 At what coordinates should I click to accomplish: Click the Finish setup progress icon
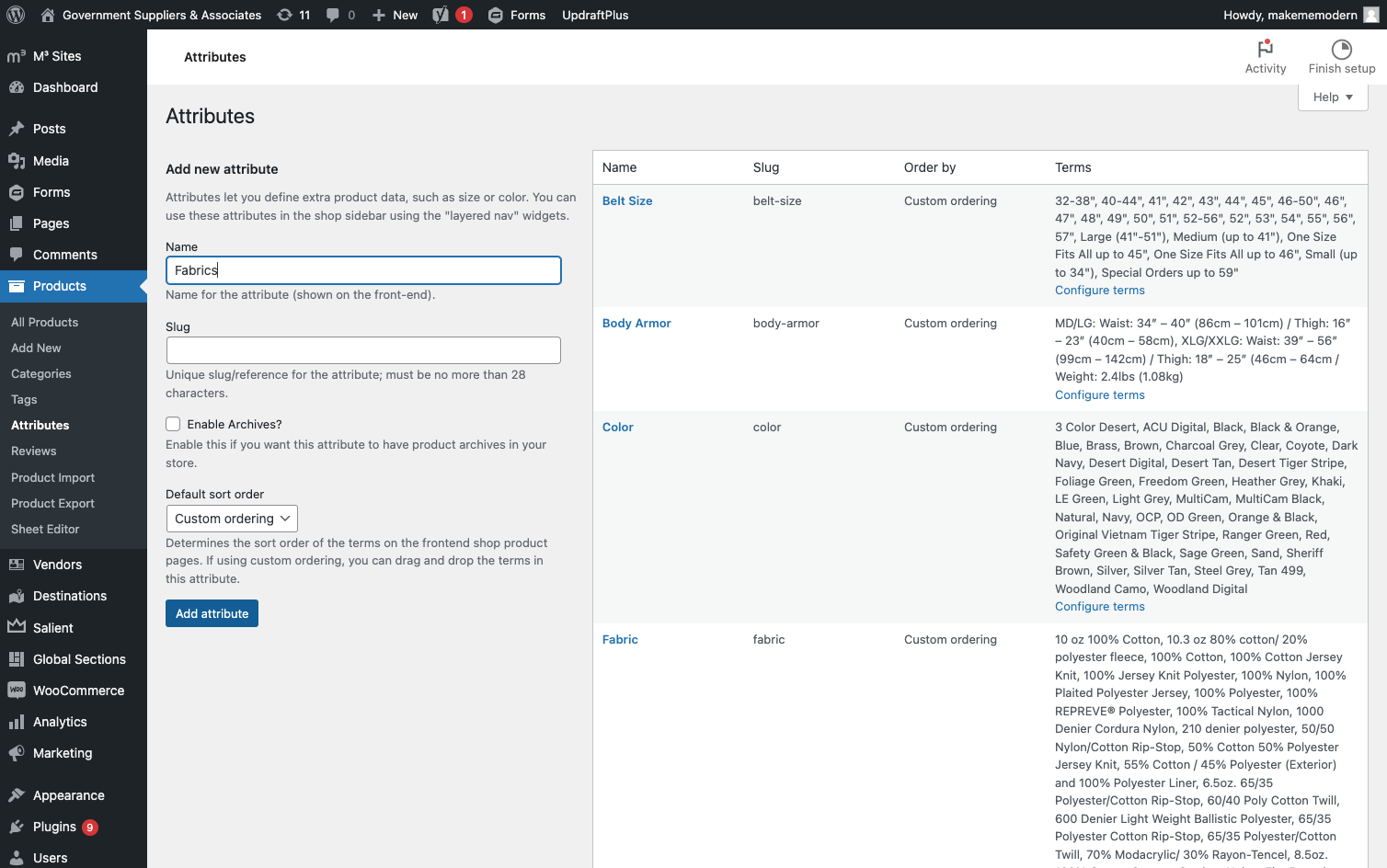(1342, 49)
